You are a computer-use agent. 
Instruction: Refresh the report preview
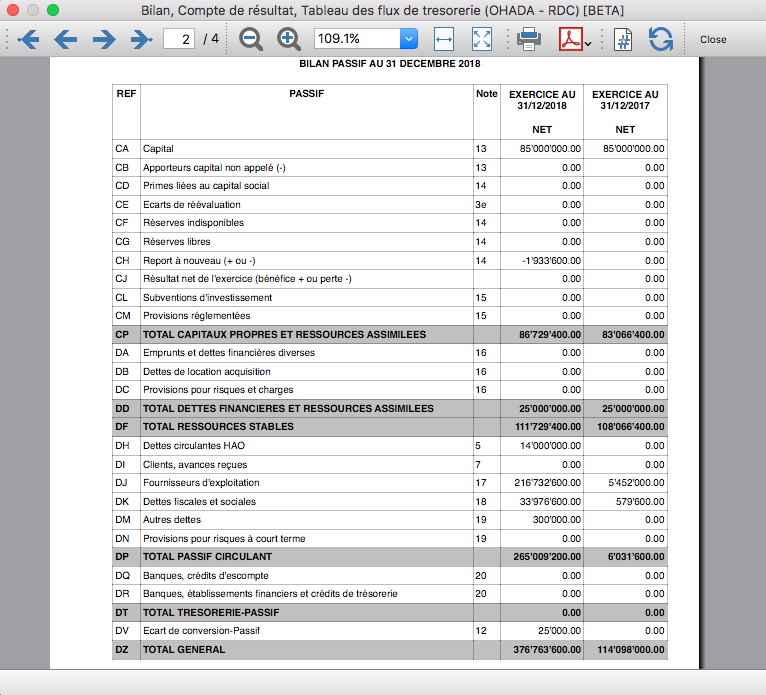(661, 39)
